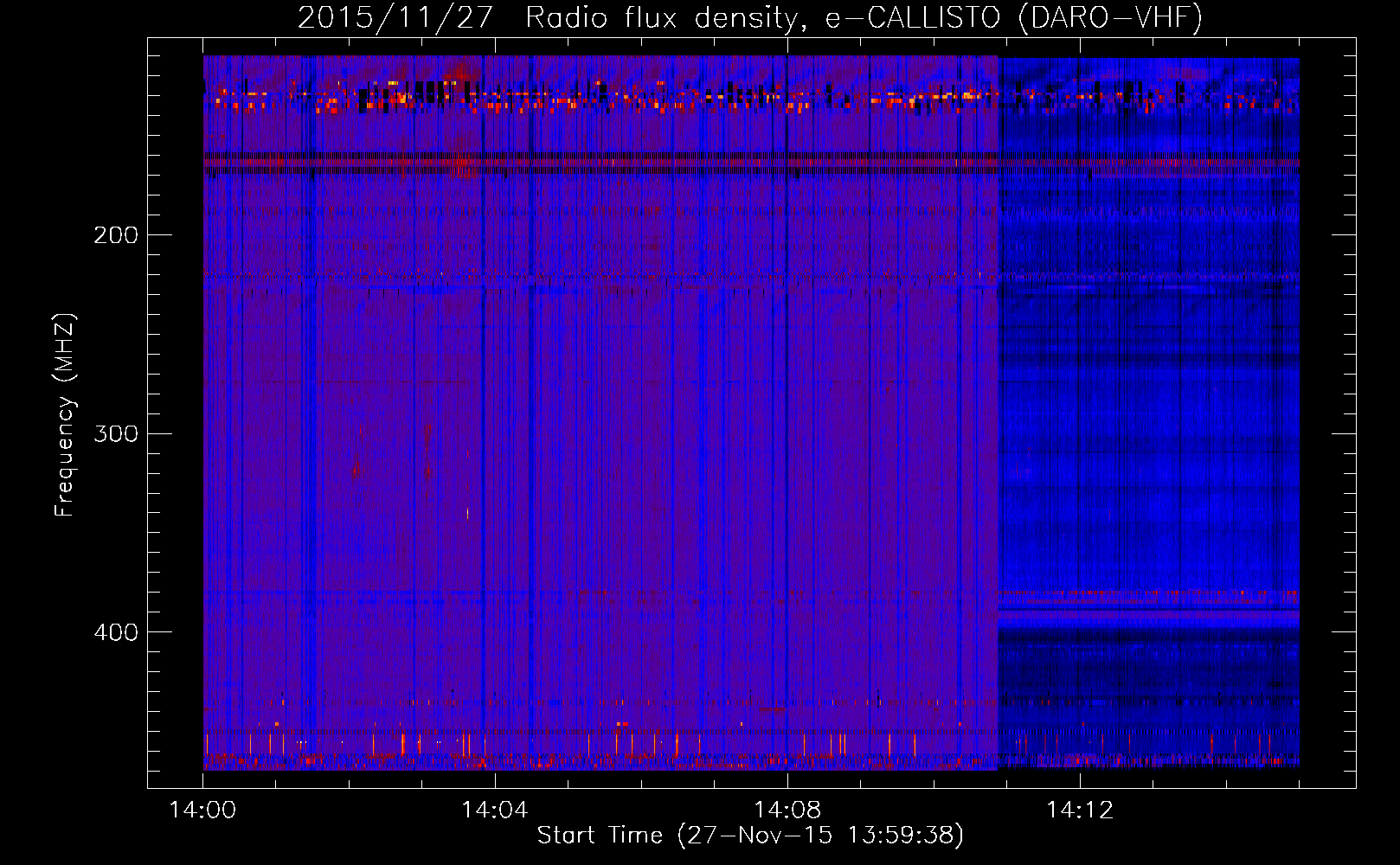Click the '300' frequency tick label
The width and height of the screenshot is (1400, 865).
(x=116, y=433)
